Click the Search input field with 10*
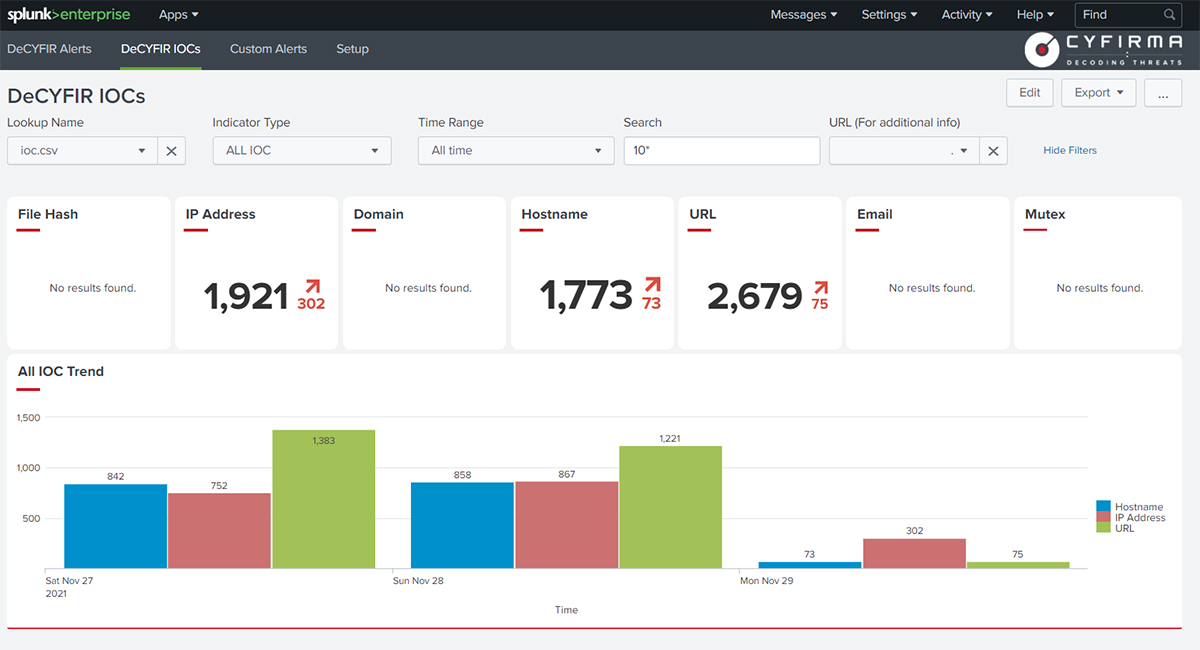This screenshot has height=650, width=1200. (x=722, y=151)
